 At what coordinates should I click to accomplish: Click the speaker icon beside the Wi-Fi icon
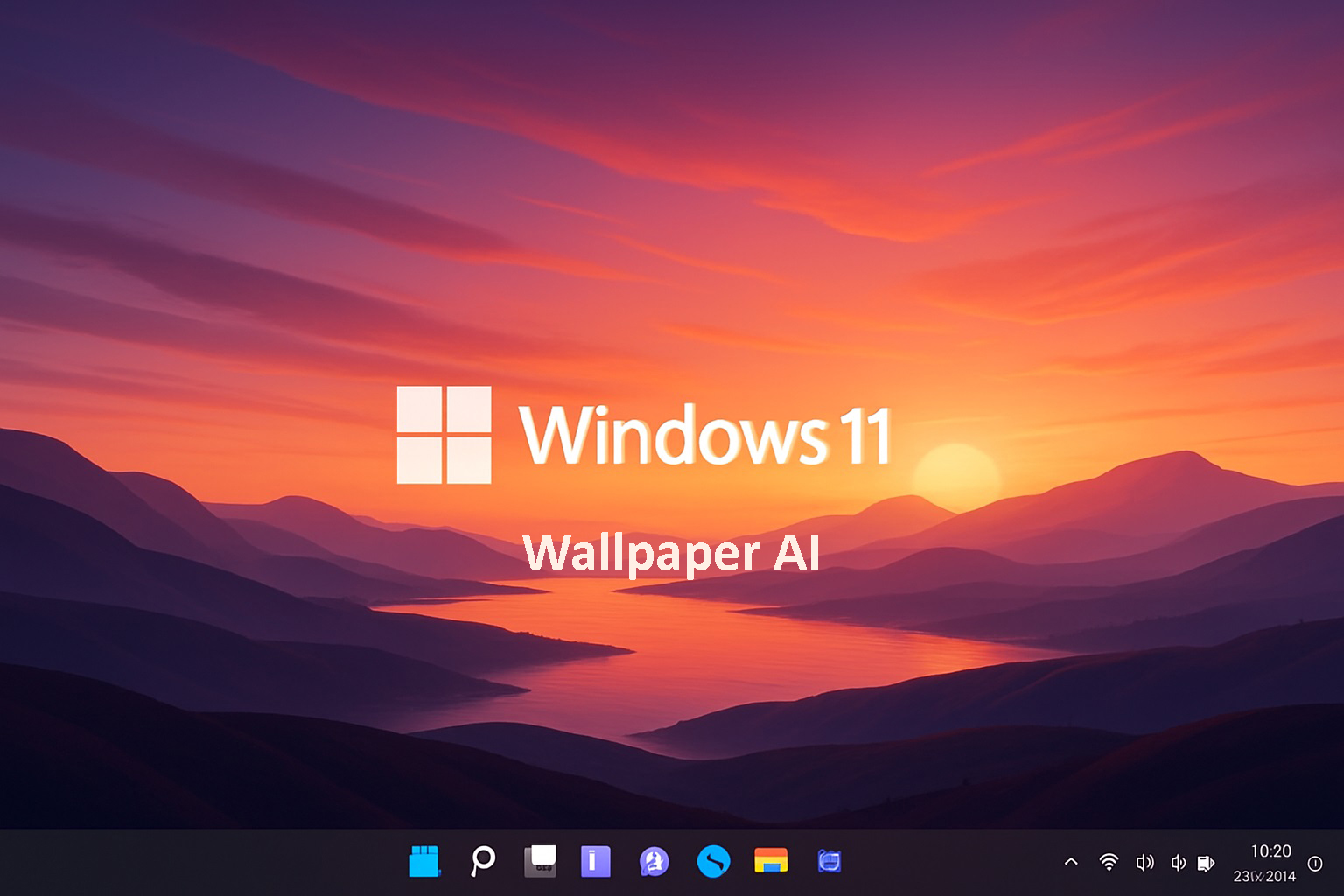(1144, 863)
